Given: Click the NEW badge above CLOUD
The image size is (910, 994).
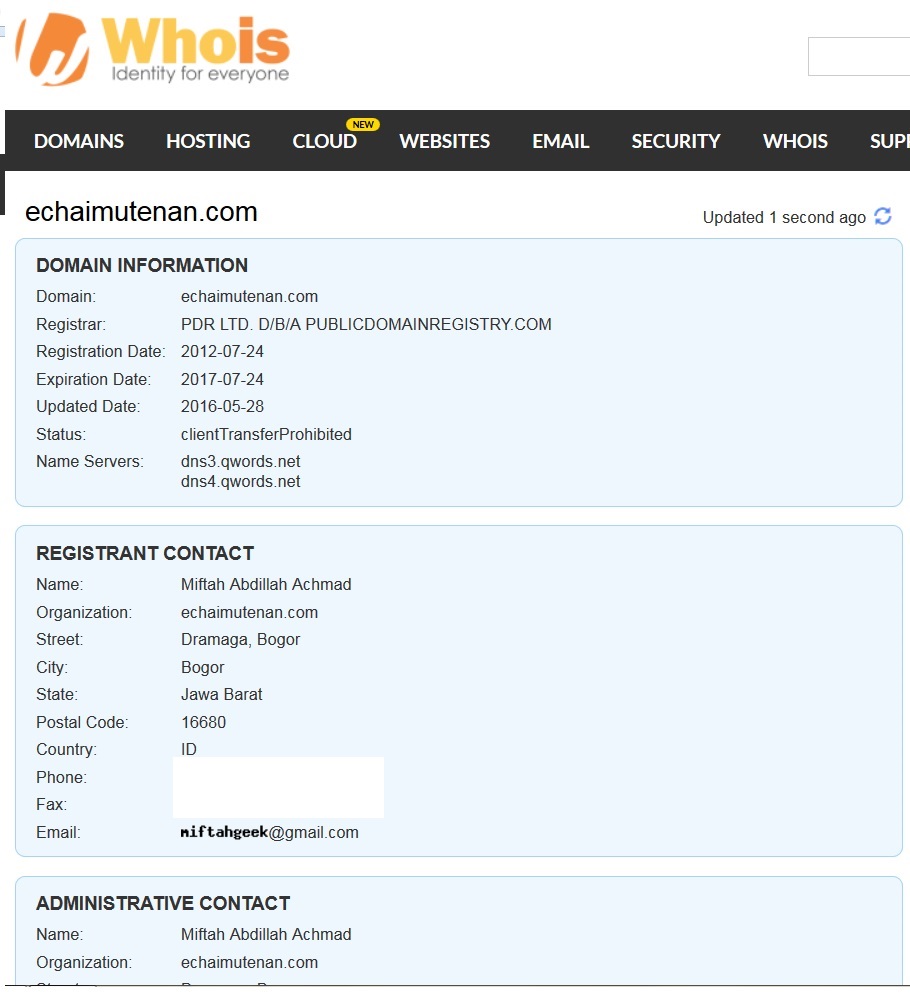Looking at the screenshot, I should [x=363, y=124].
